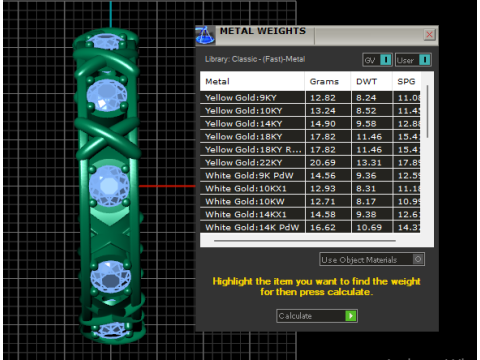Click the 9.58 DWT value
480x360 pixels.
click(x=366, y=124)
